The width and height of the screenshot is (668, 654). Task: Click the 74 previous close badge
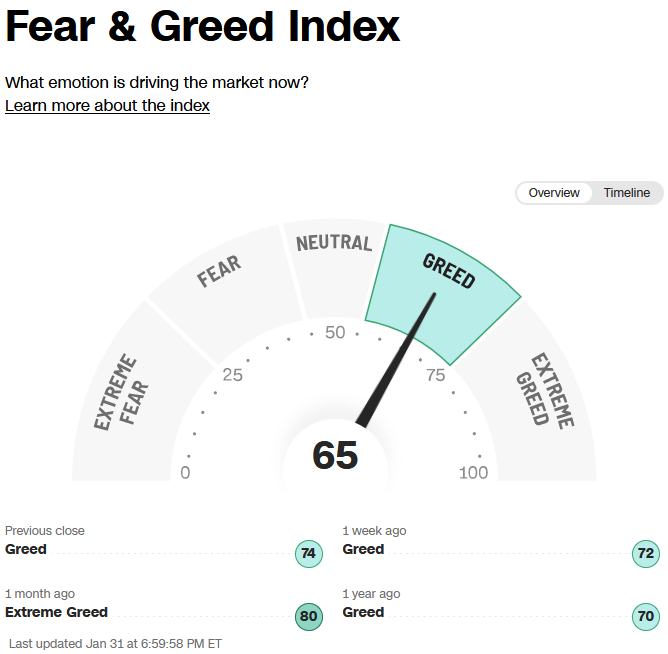point(308,553)
